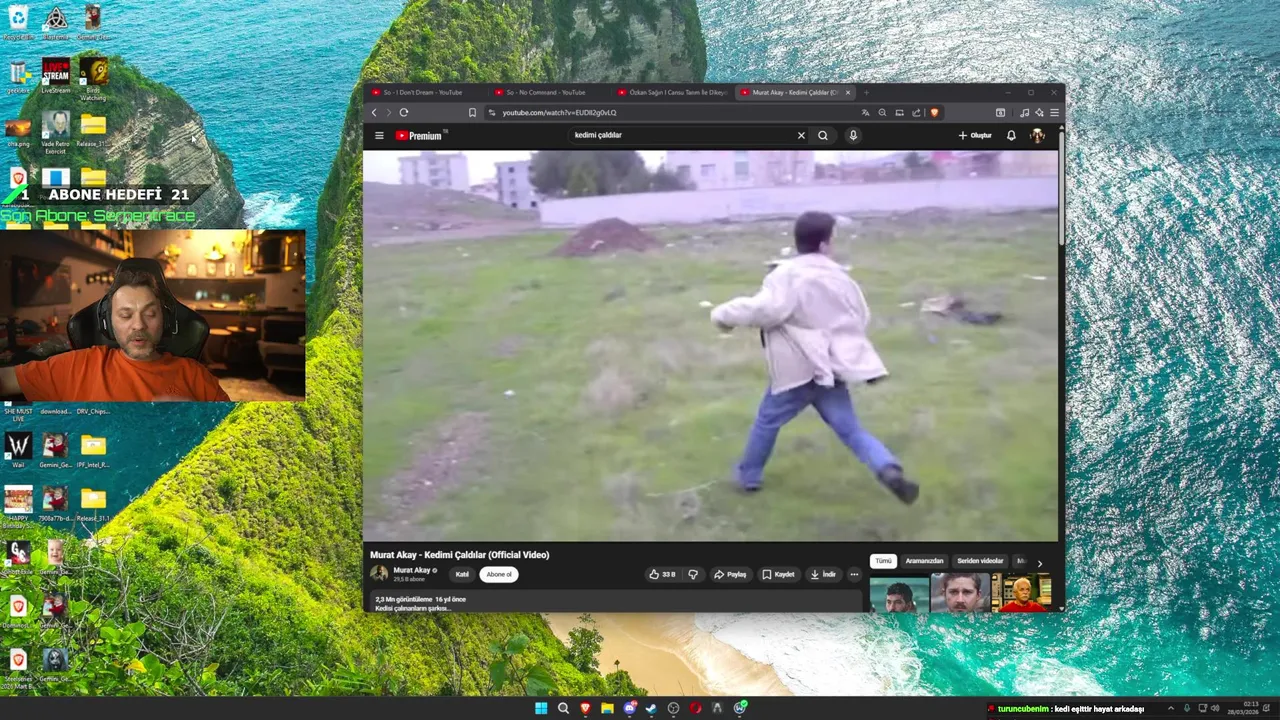
Task: Download the video with İndir
Action: 823,574
